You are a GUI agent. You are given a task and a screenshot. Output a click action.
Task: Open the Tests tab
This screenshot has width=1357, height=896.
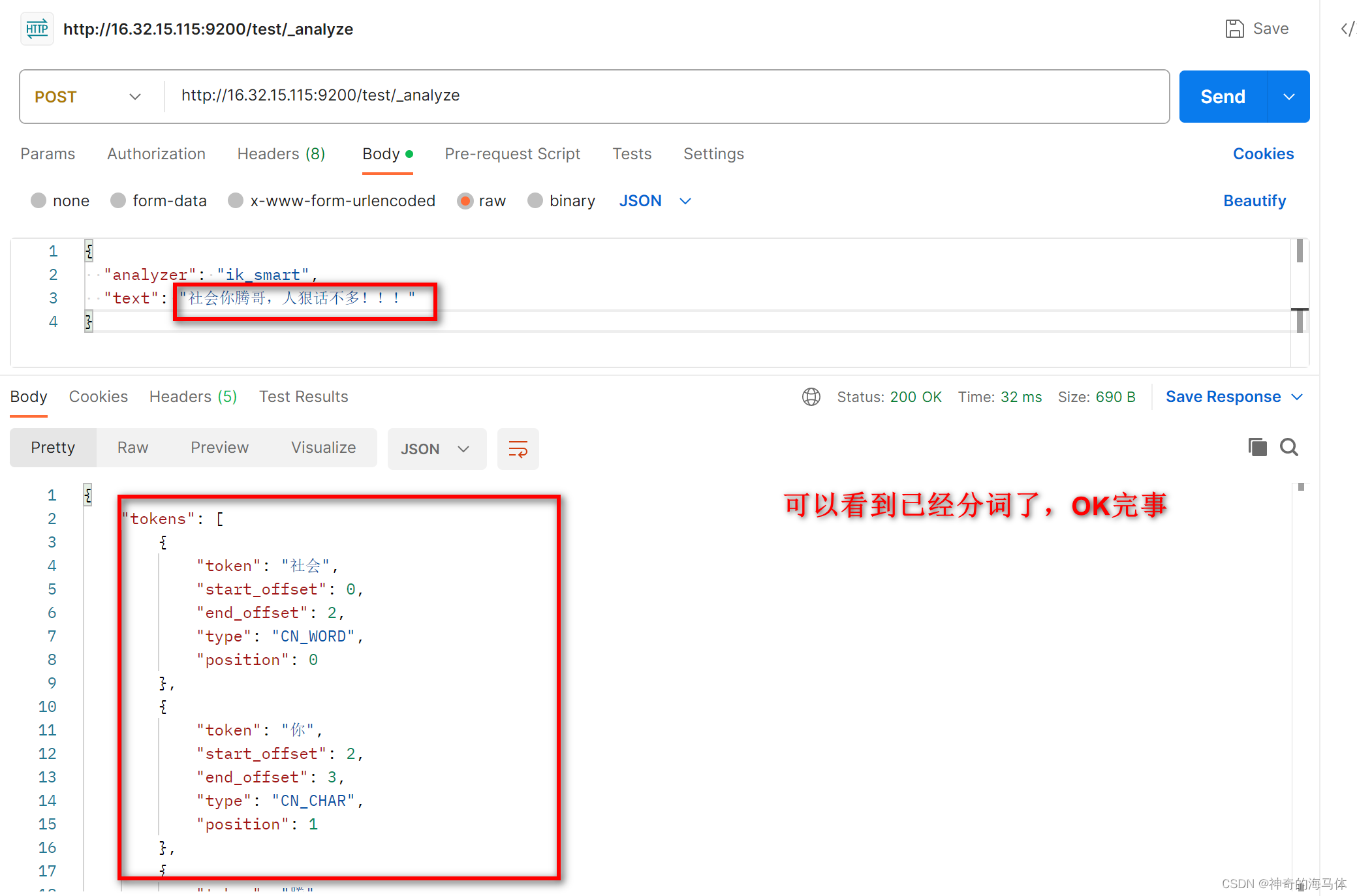pos(632,154)
